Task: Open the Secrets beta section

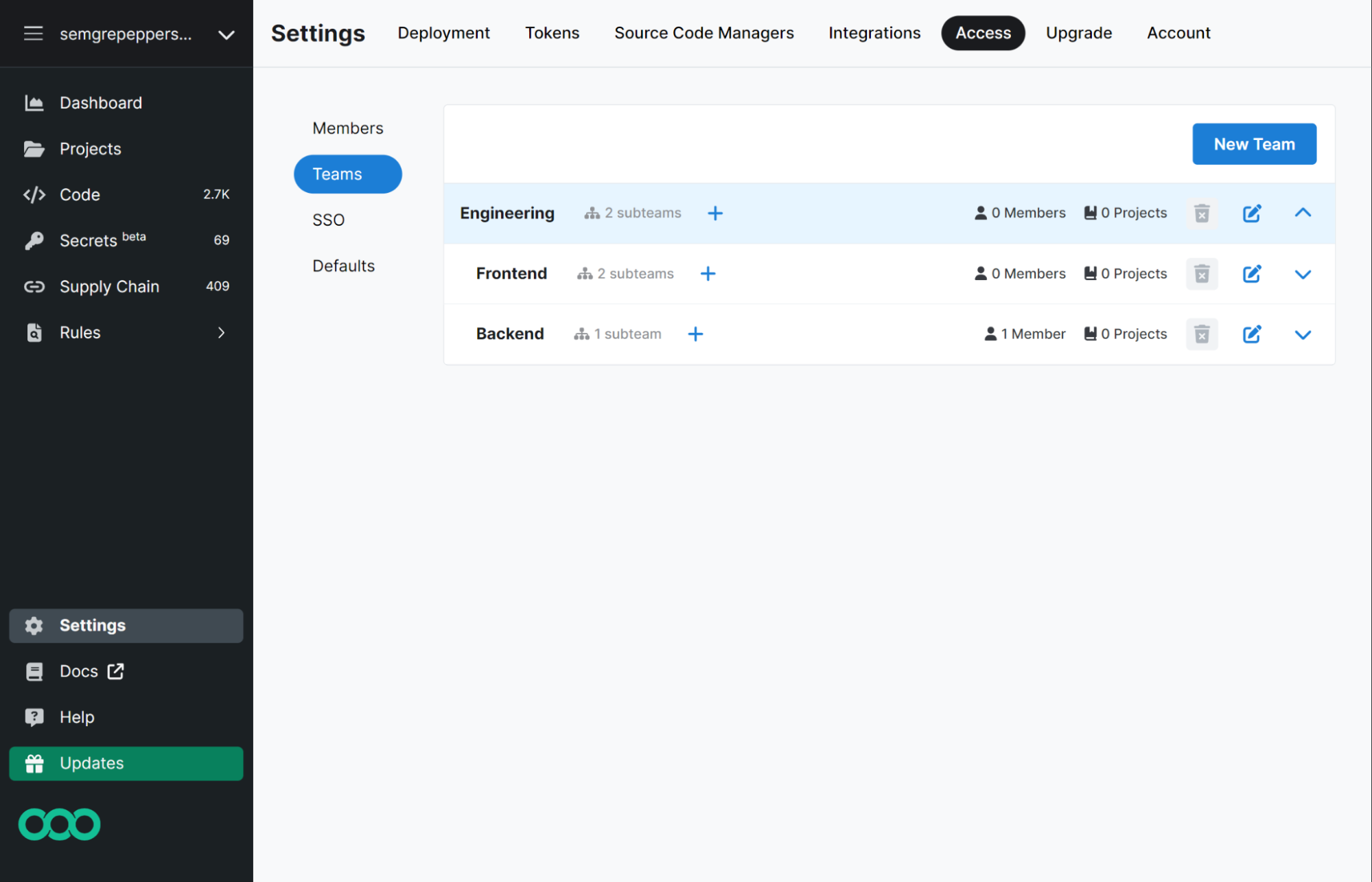Action: tap(89, 240)
